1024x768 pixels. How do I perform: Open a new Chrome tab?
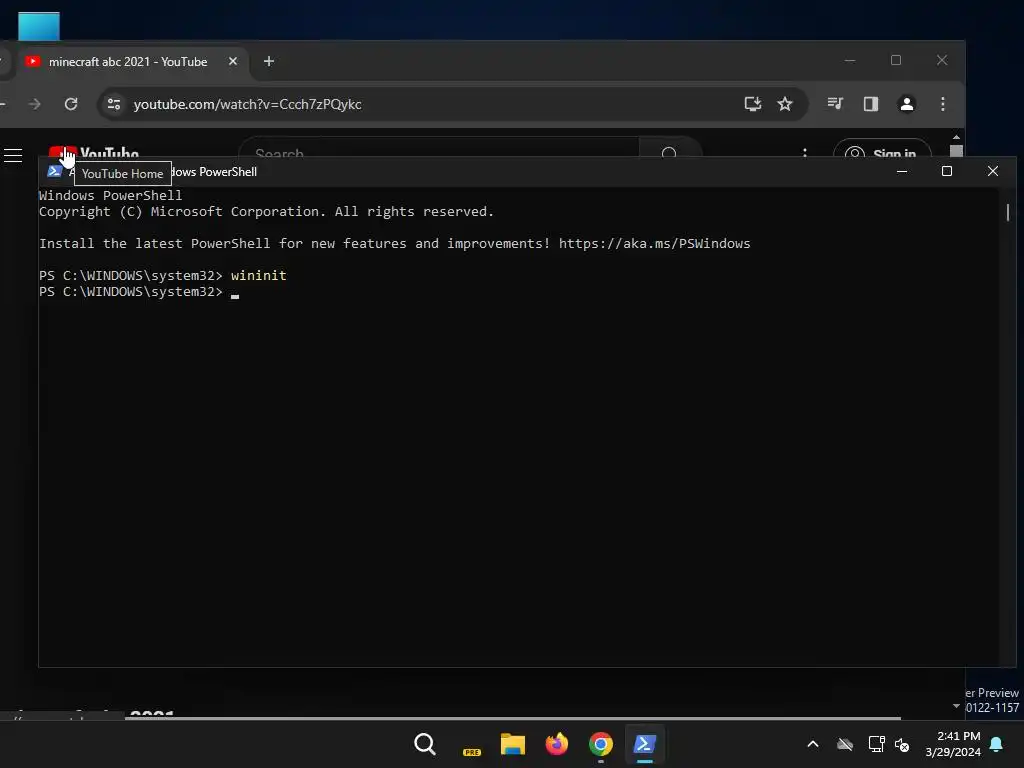[x=269, y=61]
